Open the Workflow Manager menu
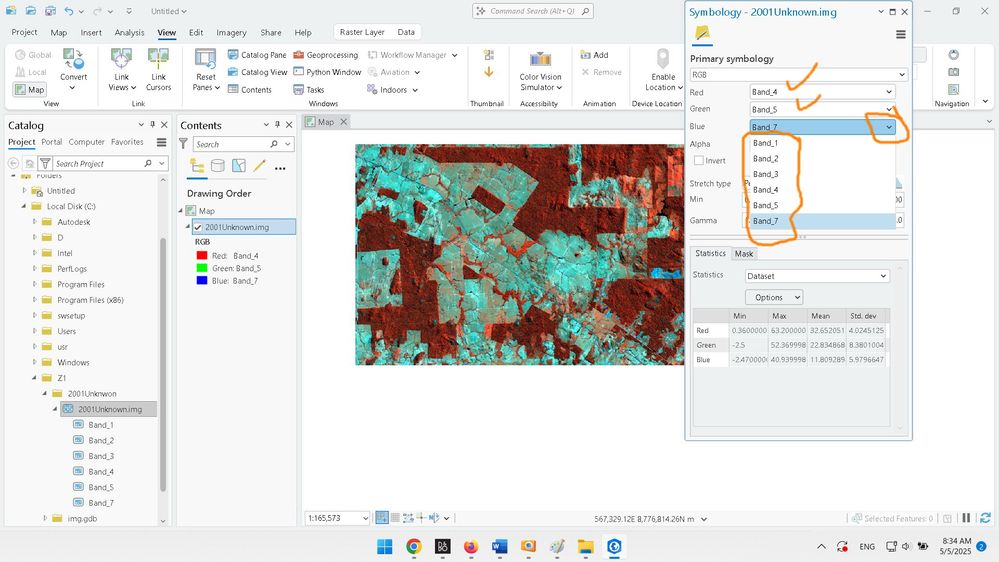Viewport: 999px width, 562px height. [x=412, y=55]
